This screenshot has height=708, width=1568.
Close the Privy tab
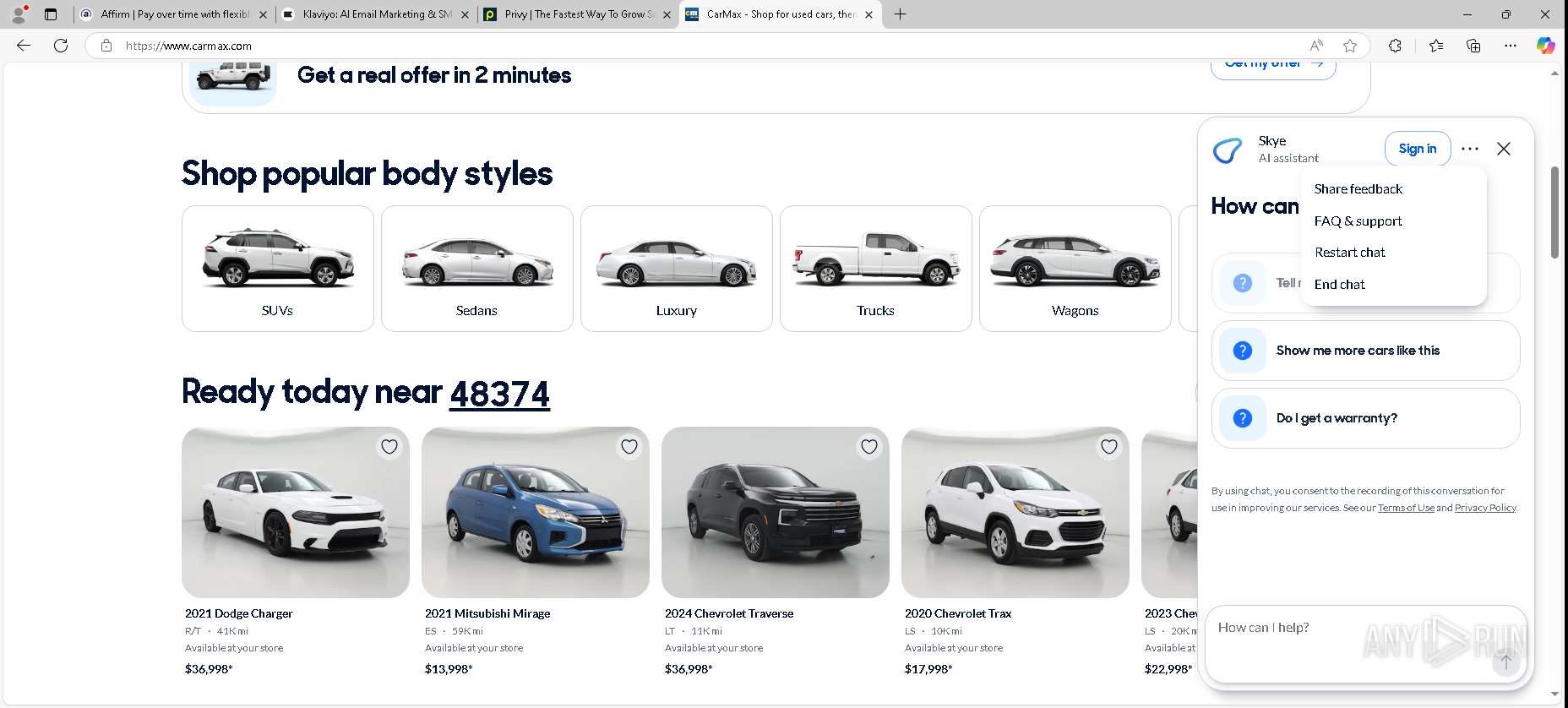point(667,14)
